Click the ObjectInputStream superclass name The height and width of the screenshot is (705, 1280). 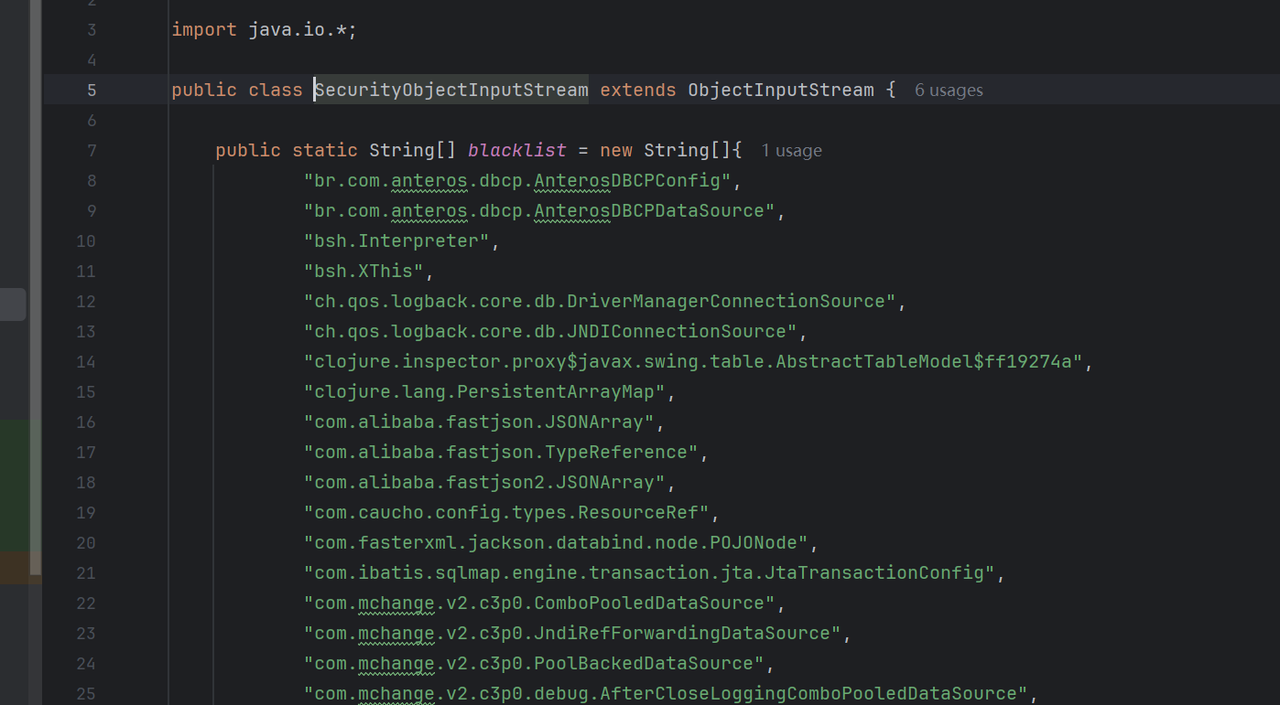780,90
